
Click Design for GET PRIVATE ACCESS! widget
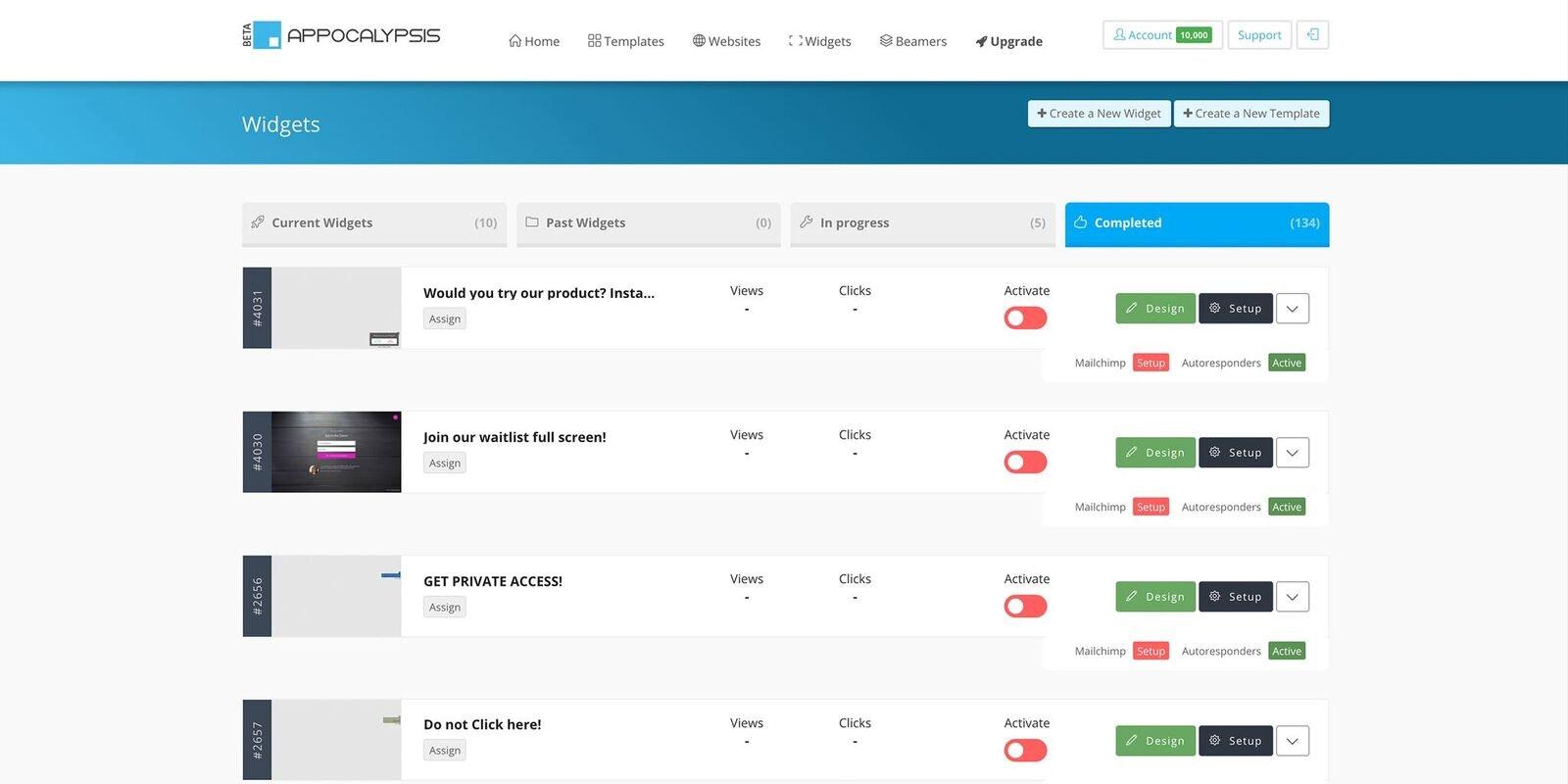point(1155,597)
